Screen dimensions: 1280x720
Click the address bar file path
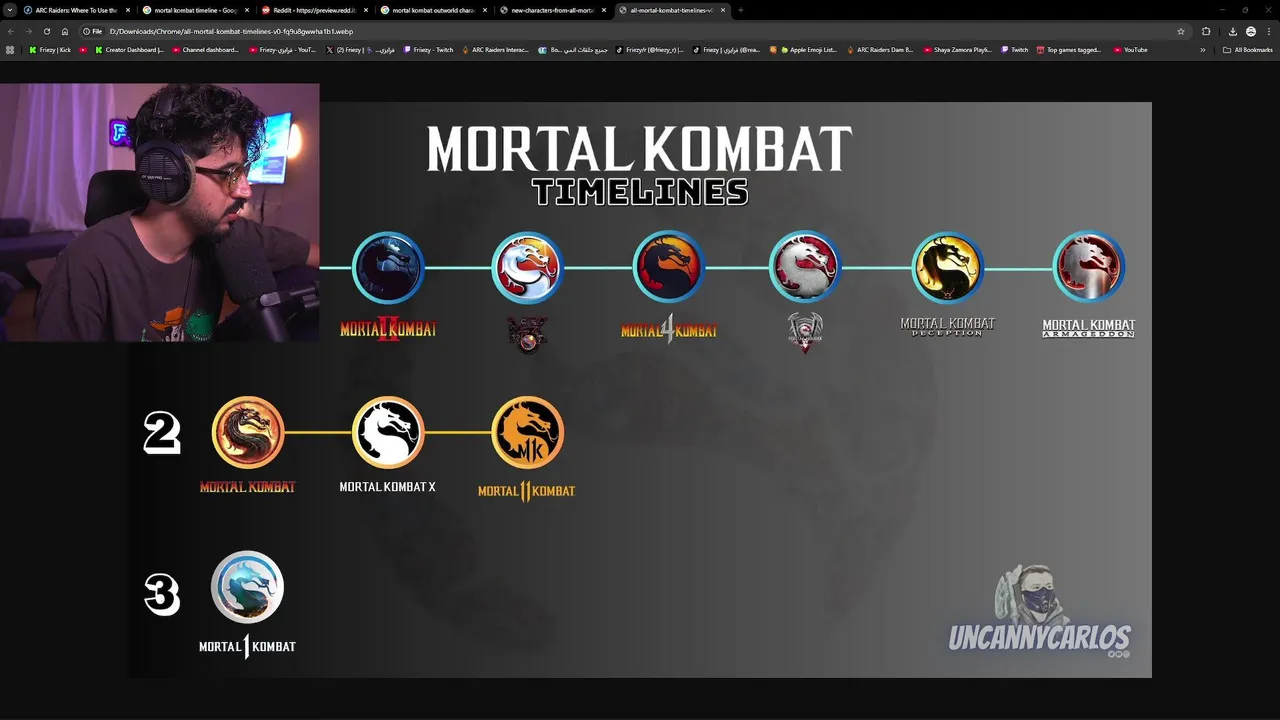231,31
